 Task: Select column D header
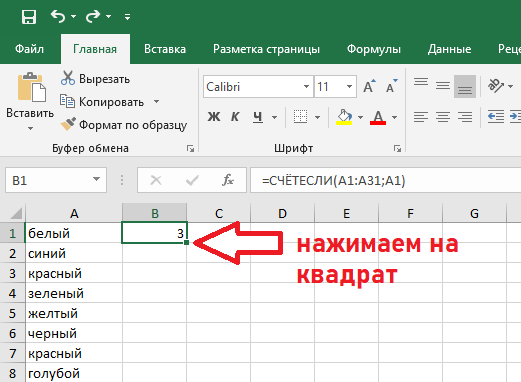coord(282,213)
